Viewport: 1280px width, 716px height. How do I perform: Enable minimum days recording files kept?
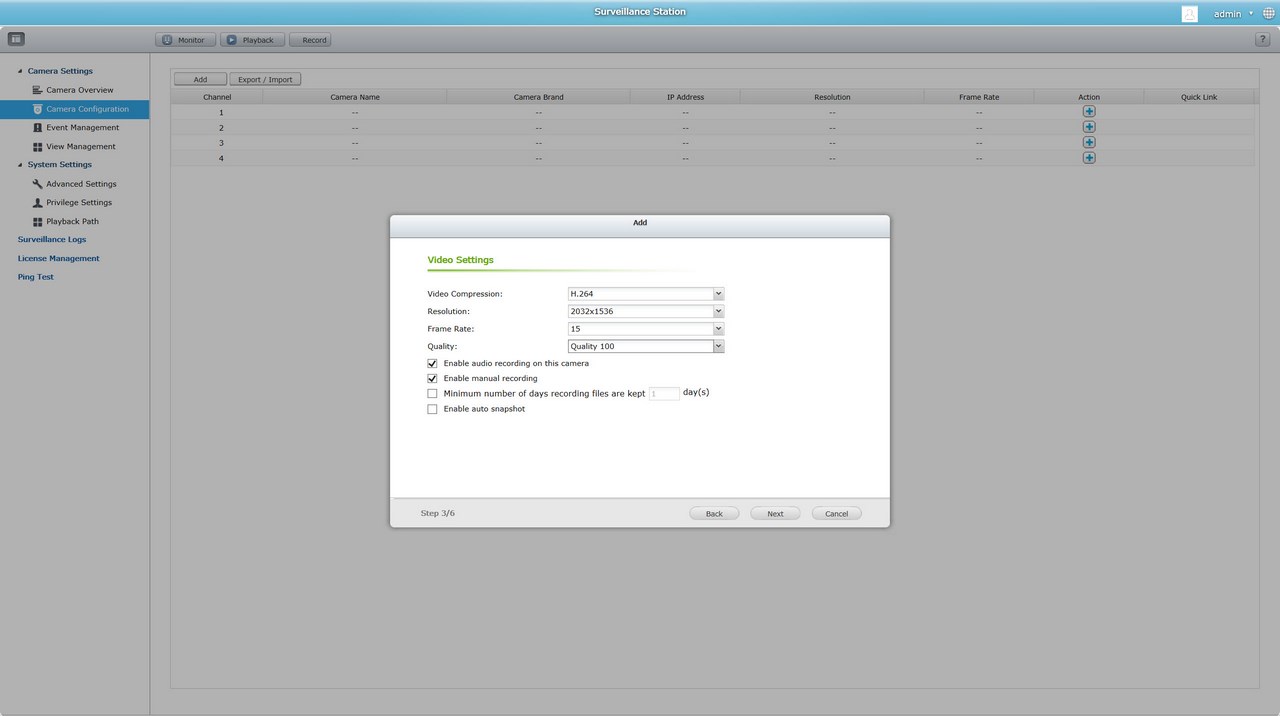point(432,394)
